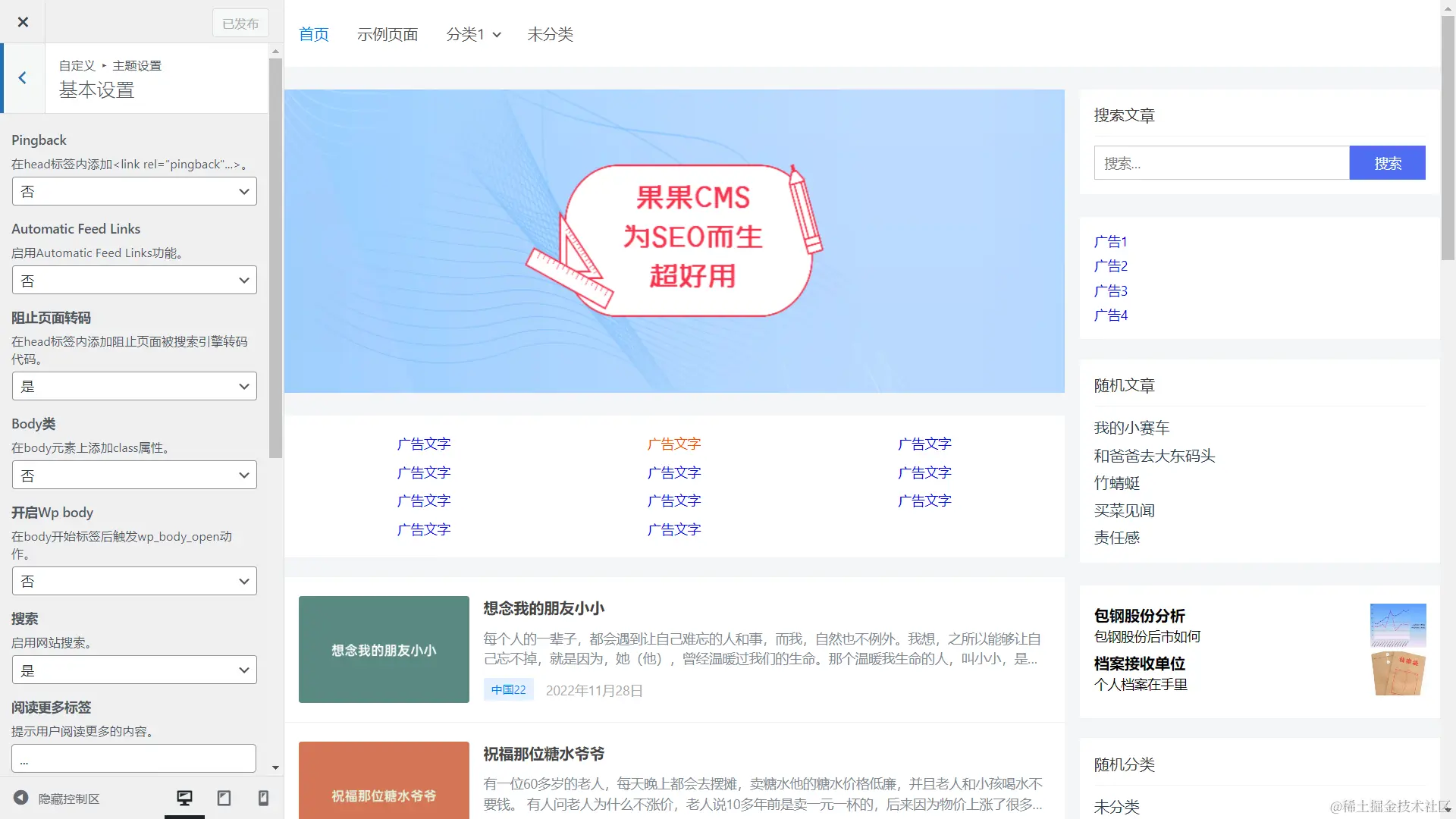Hide controls with the collapse arrow icon

(x=21, y=798)
